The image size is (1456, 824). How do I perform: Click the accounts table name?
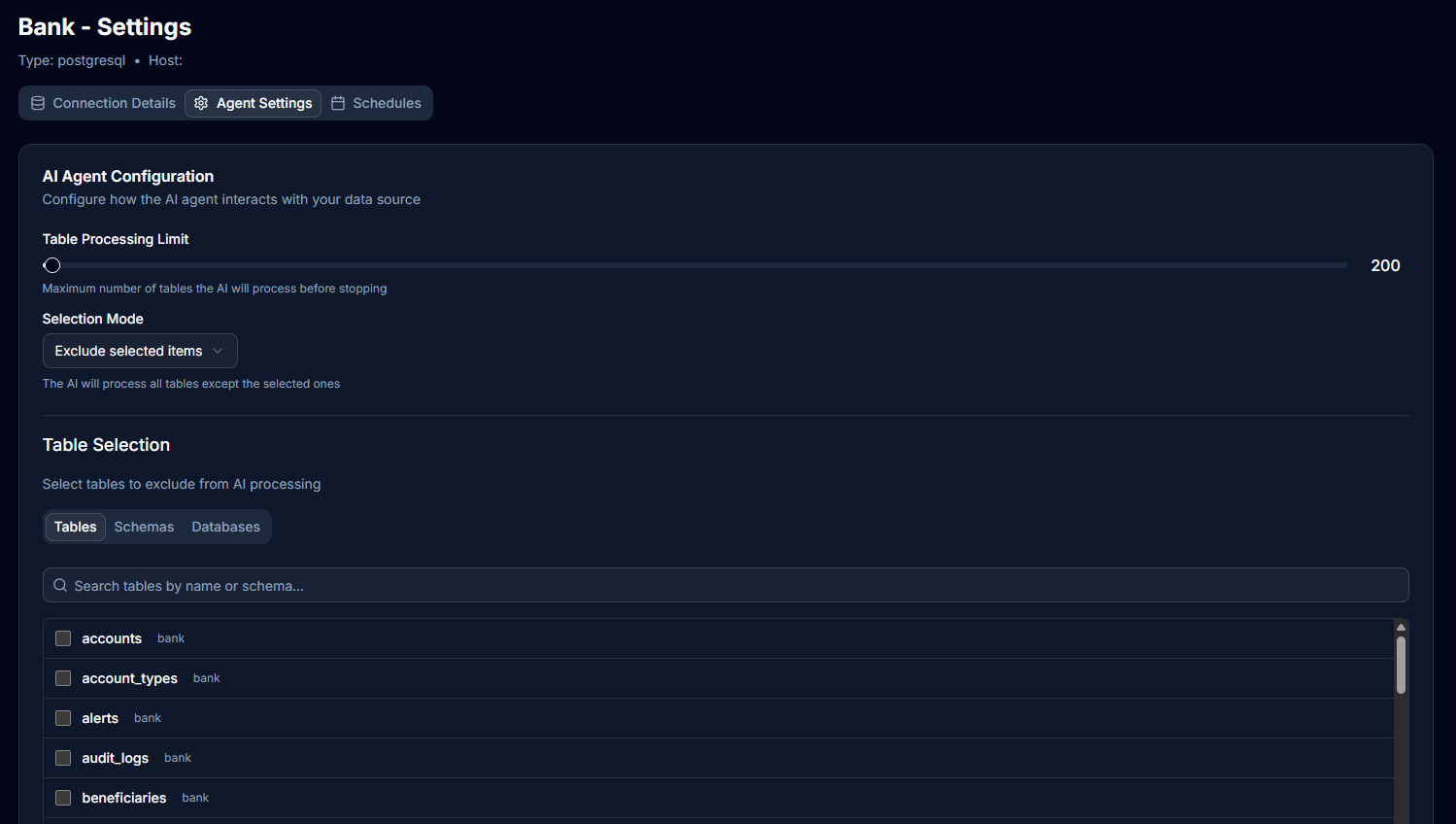pos(112,638)
